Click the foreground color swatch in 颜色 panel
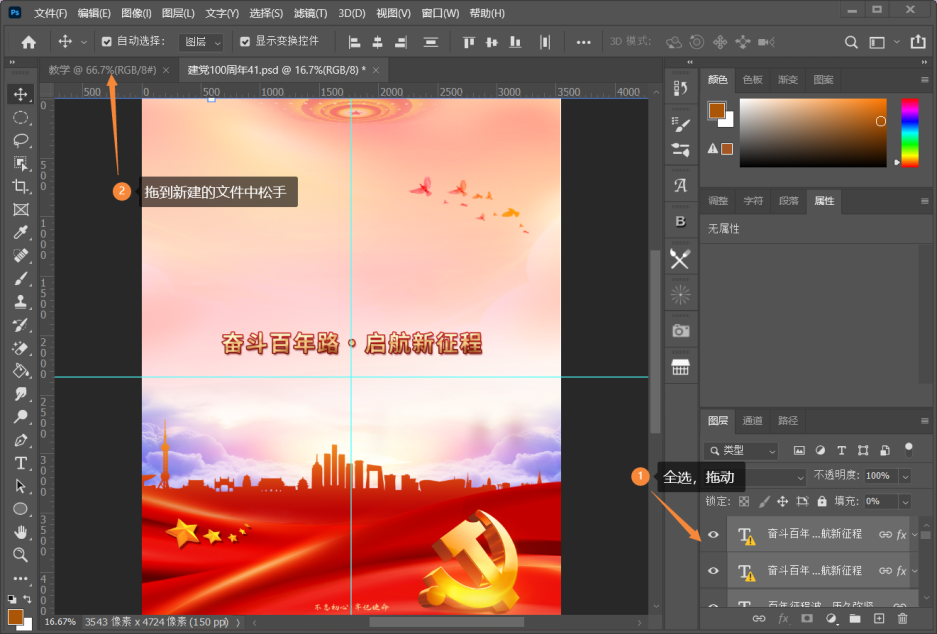The image size is (937, 634). (716, 110)
